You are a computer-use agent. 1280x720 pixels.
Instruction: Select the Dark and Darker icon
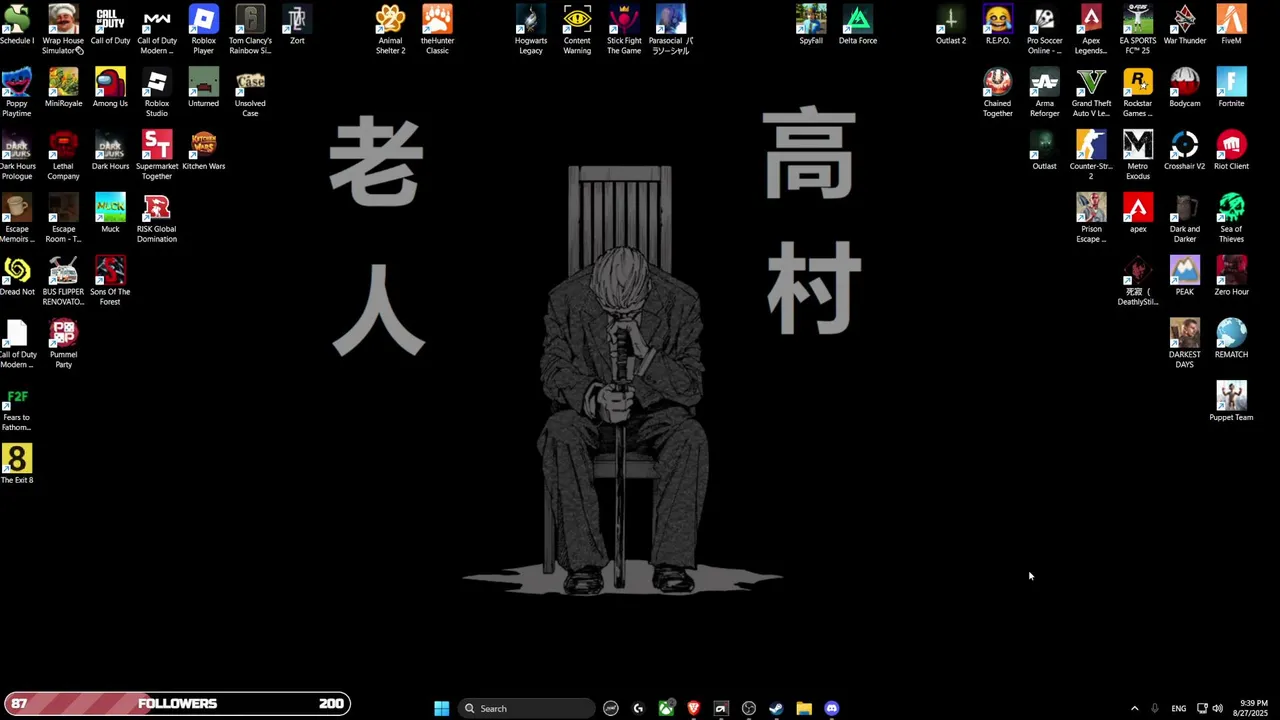[x=1185, y=219]
